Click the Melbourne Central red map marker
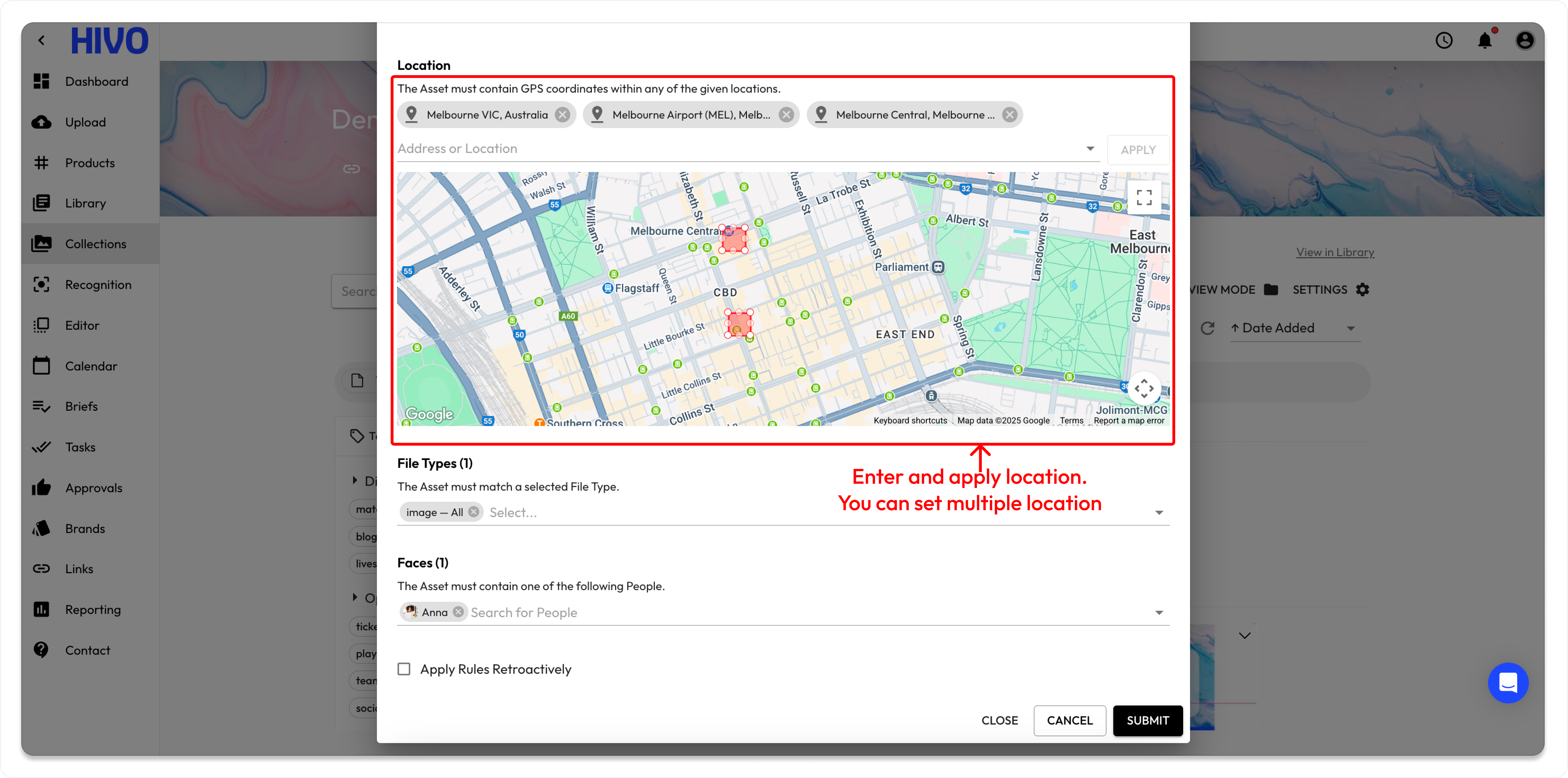The width and height of the screenshot is (1568, 778). tap(733, 239)
